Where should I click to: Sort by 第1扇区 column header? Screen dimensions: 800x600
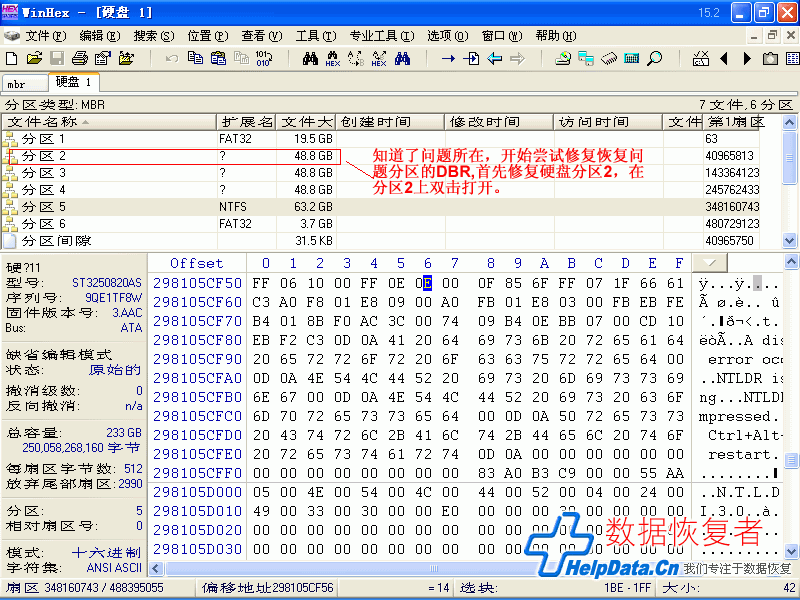(731, 122)
